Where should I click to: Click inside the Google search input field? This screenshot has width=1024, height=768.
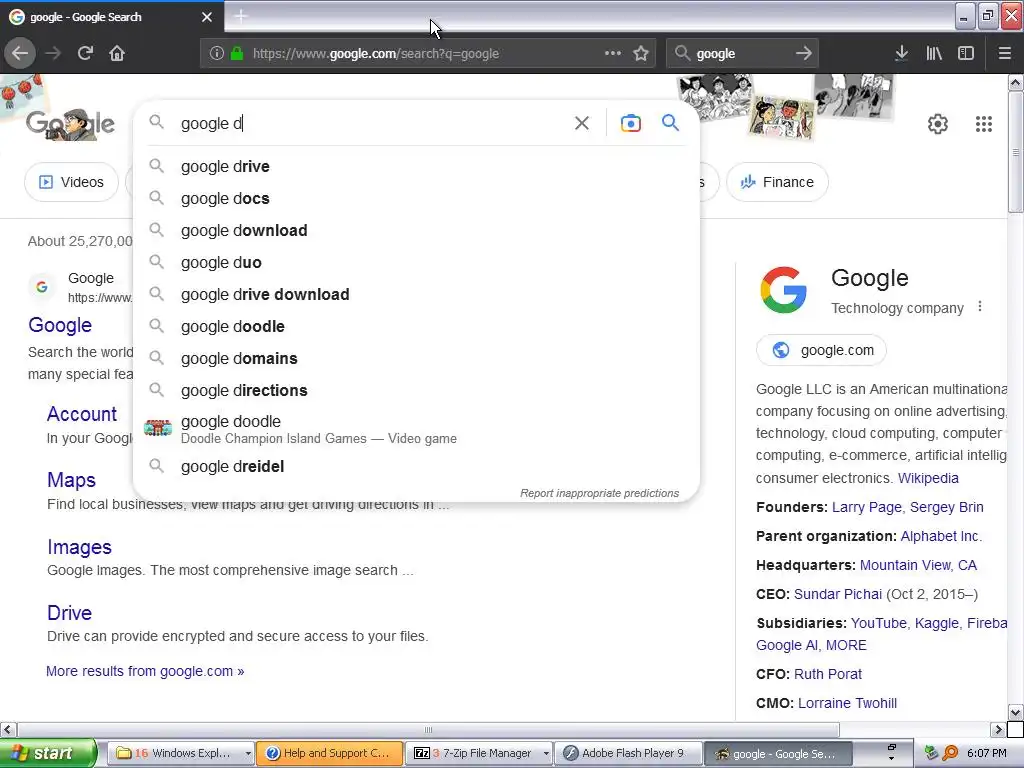click(x=372, y=123)
